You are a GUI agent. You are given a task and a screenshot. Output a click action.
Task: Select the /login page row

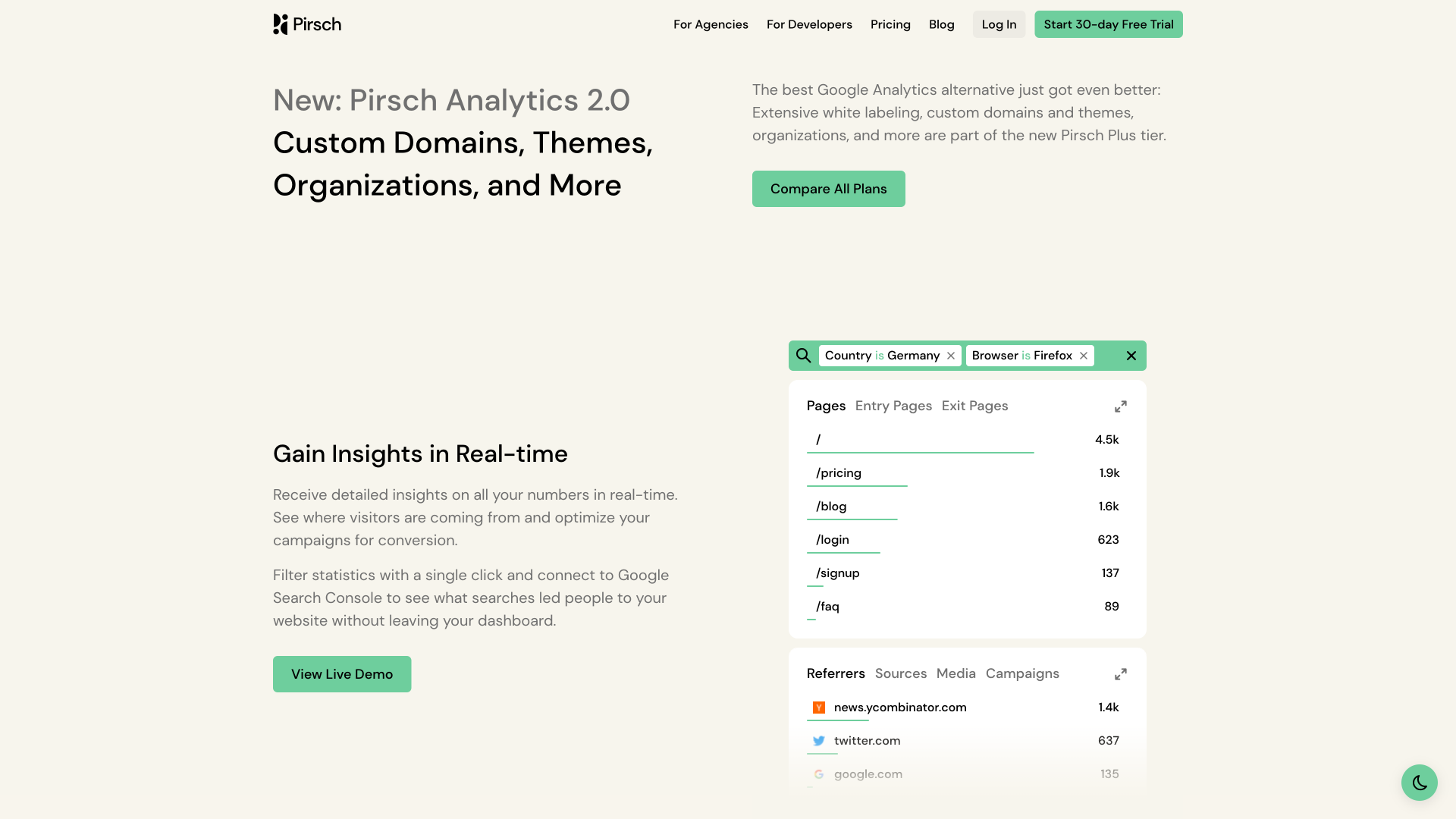pyautogui.click(x=968, y=540)
